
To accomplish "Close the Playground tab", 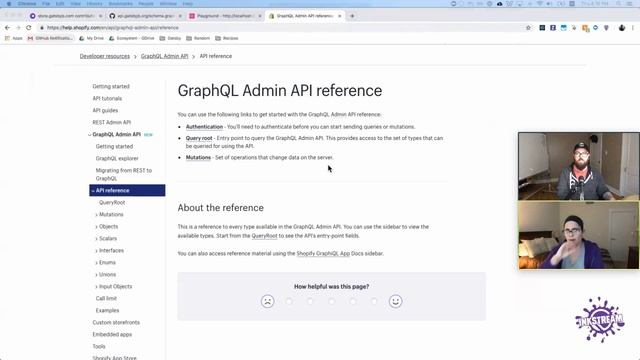I will click(260, 16).
